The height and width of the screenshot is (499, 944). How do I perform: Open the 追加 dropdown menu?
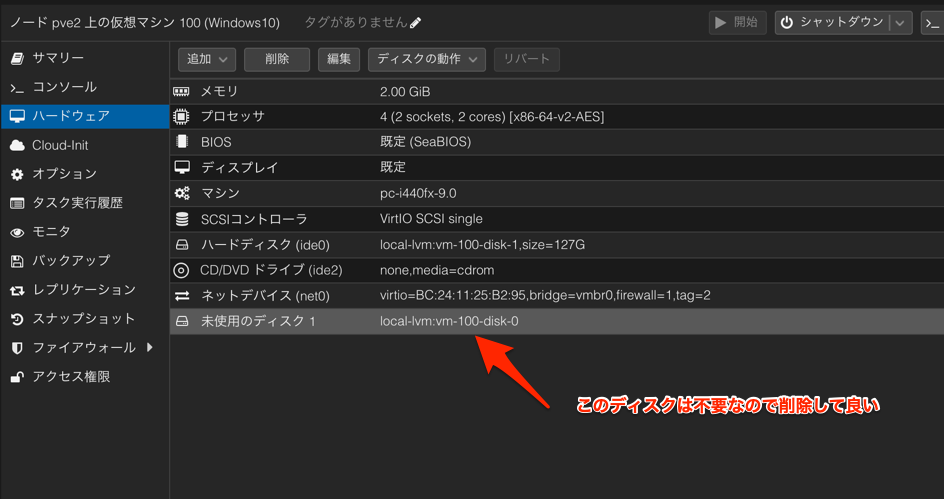pyautogui.click(x=207, y=60)
